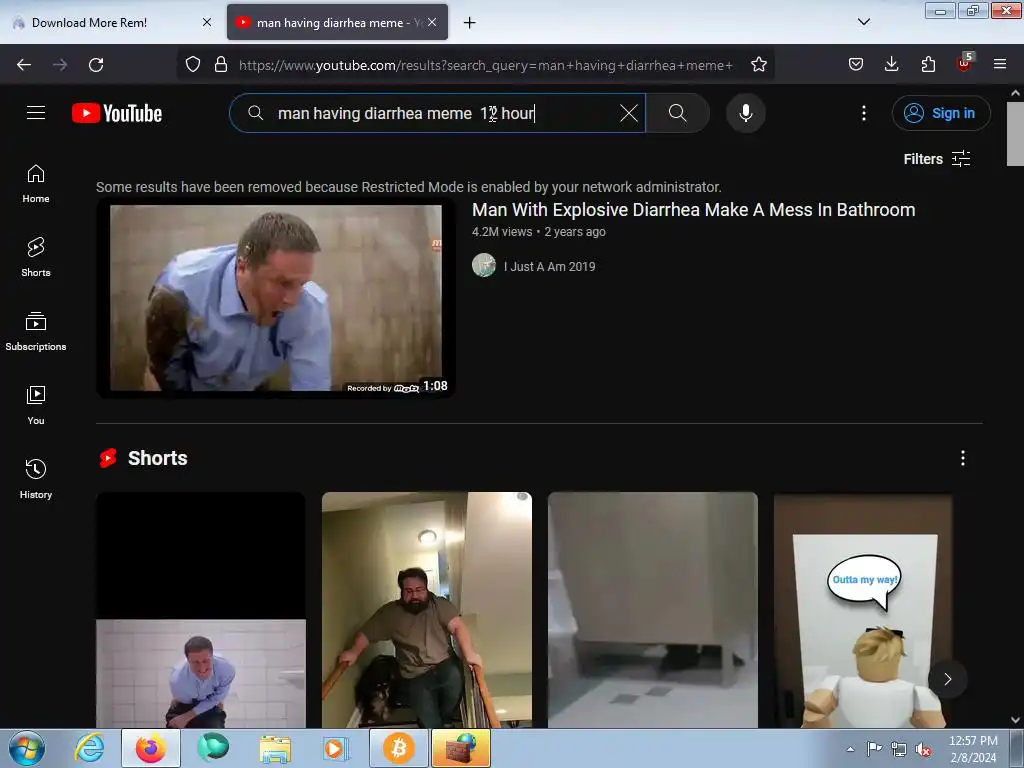Open Firefox taskbar button
Image resolution: width=1024 pixels, height=768 pixels.
150,748
